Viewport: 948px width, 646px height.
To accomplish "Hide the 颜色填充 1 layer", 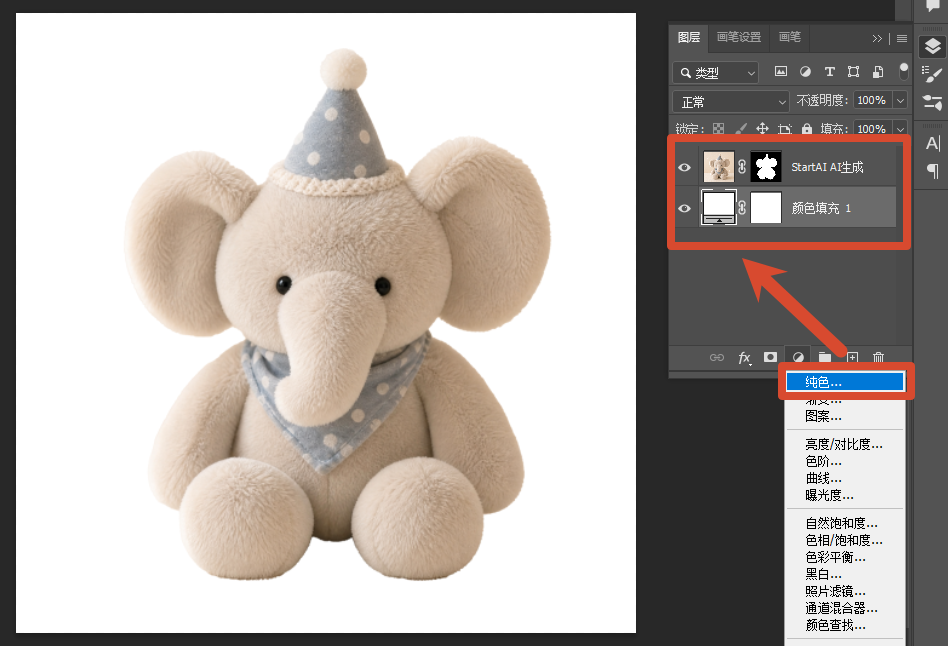I will 684,209.
